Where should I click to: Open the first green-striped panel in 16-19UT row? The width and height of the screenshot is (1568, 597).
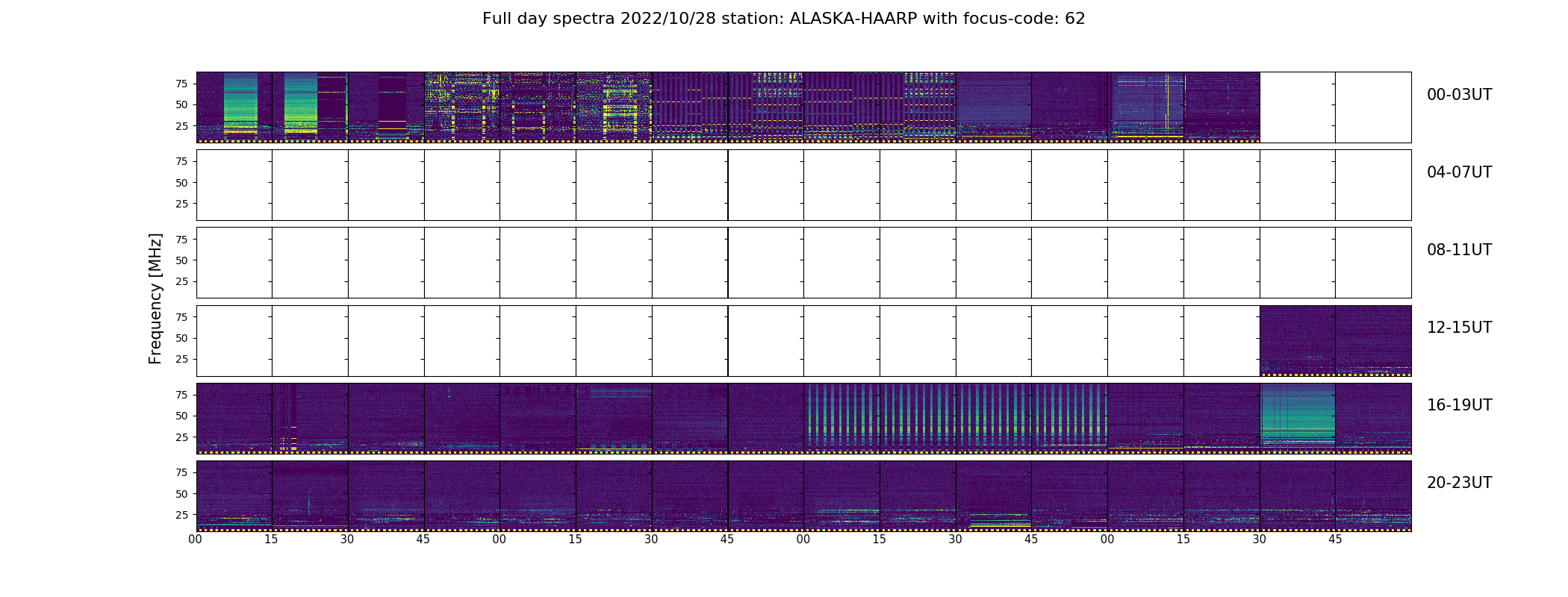pos(841,419)
